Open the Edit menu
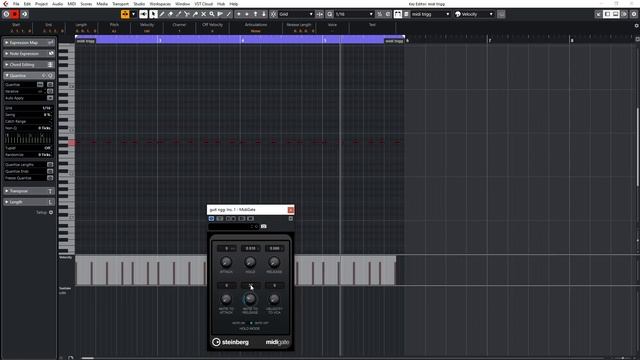Image resolution: width=640 pixels, height=360 pixels. coord(27,4)
